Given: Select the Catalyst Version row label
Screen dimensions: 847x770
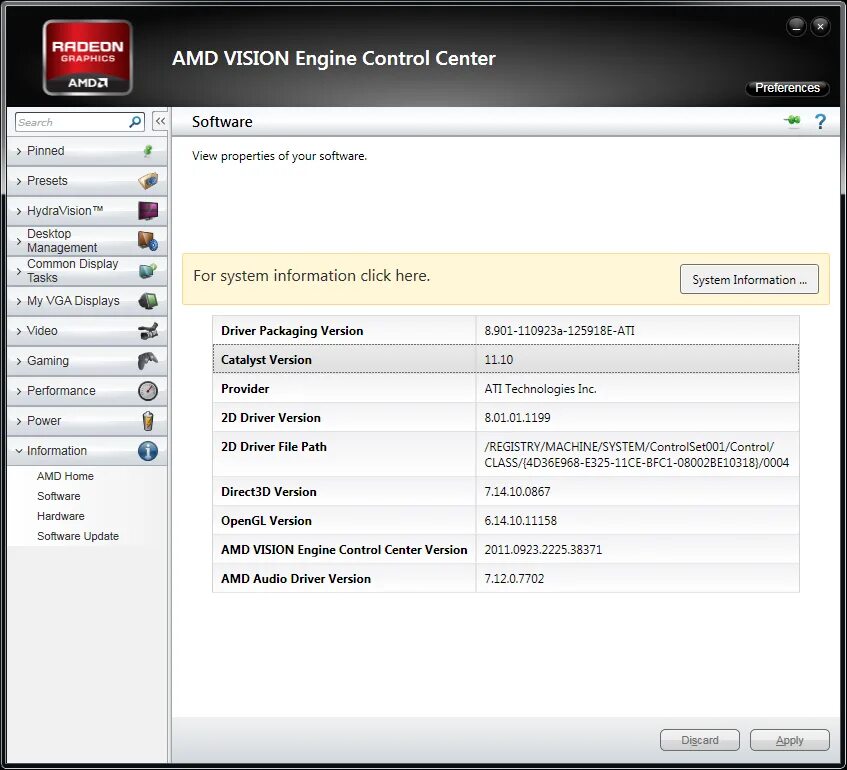Looking at the screenshot, I should 266,359.
